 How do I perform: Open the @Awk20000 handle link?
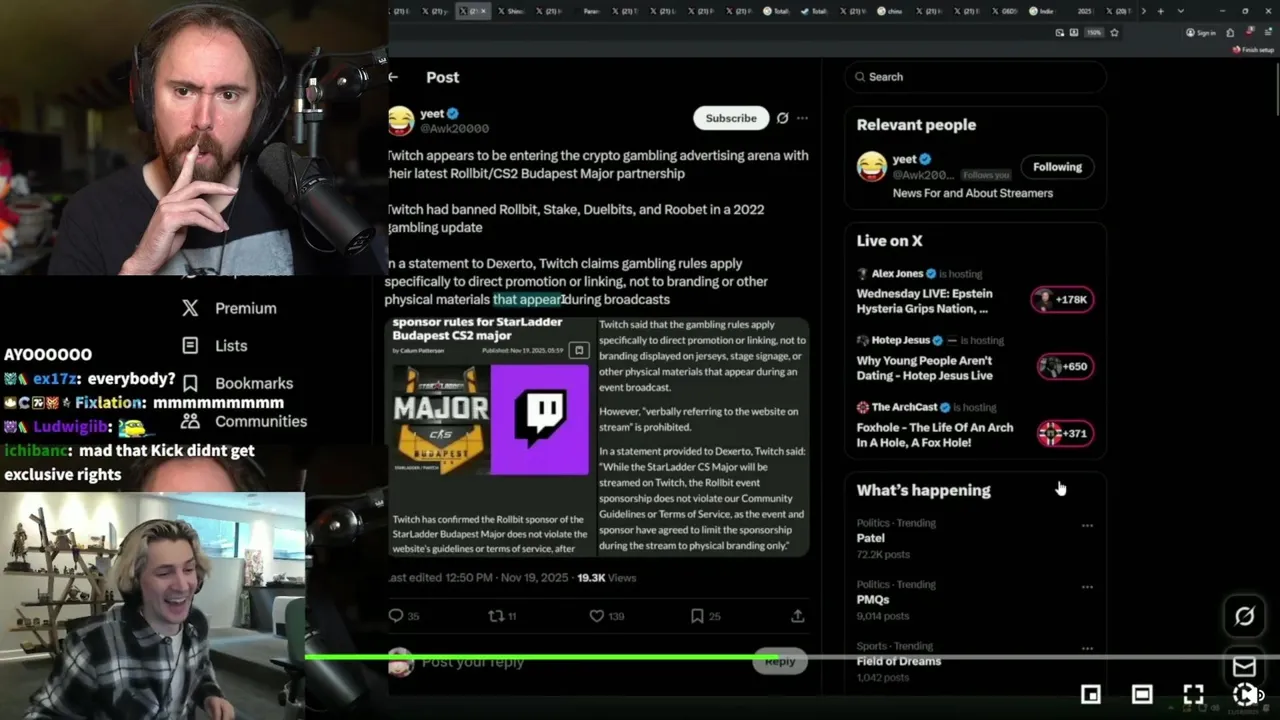pyautogui.click(x=454, y=129)
